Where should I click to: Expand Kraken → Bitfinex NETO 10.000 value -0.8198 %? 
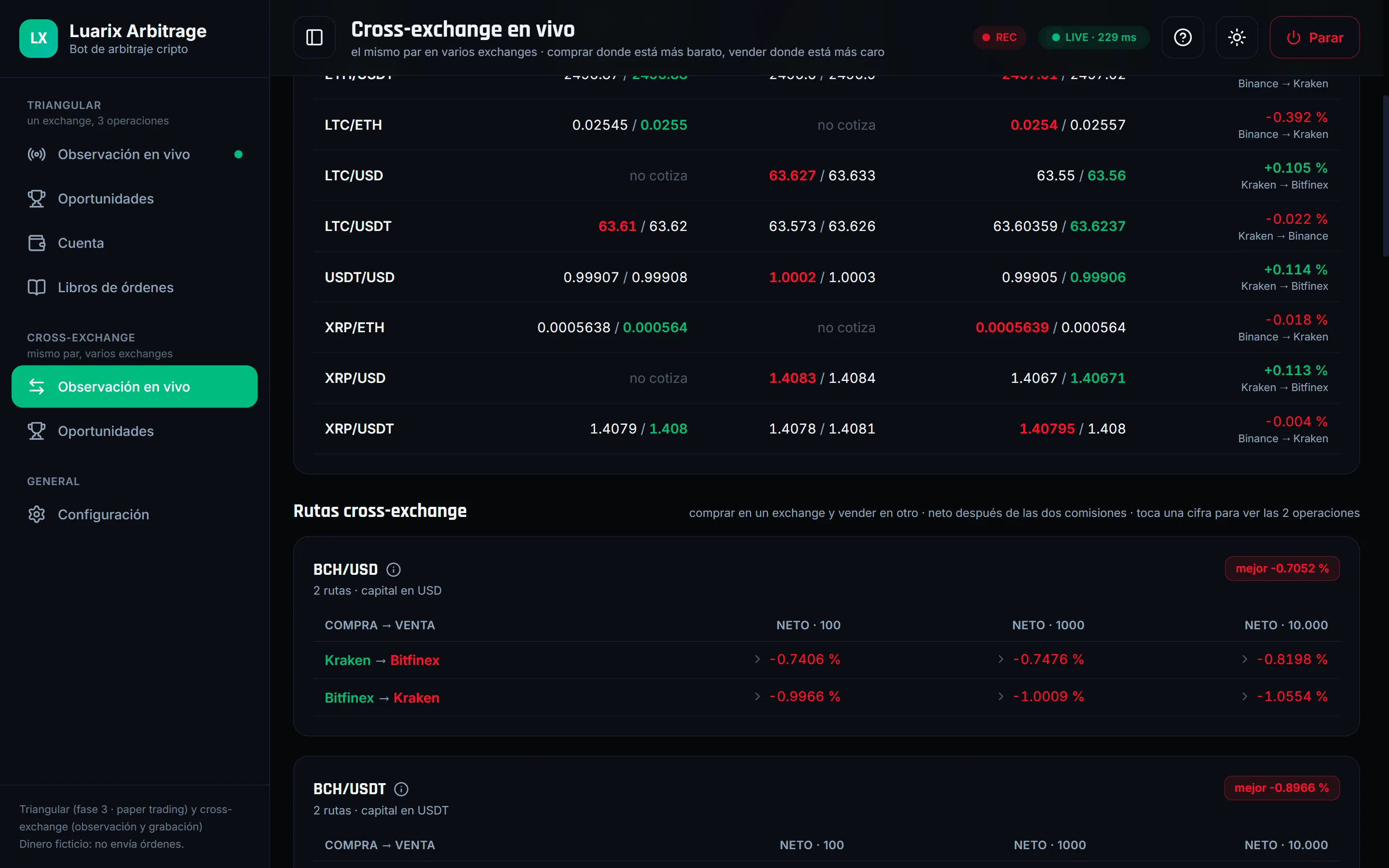tap(1284, 659)
